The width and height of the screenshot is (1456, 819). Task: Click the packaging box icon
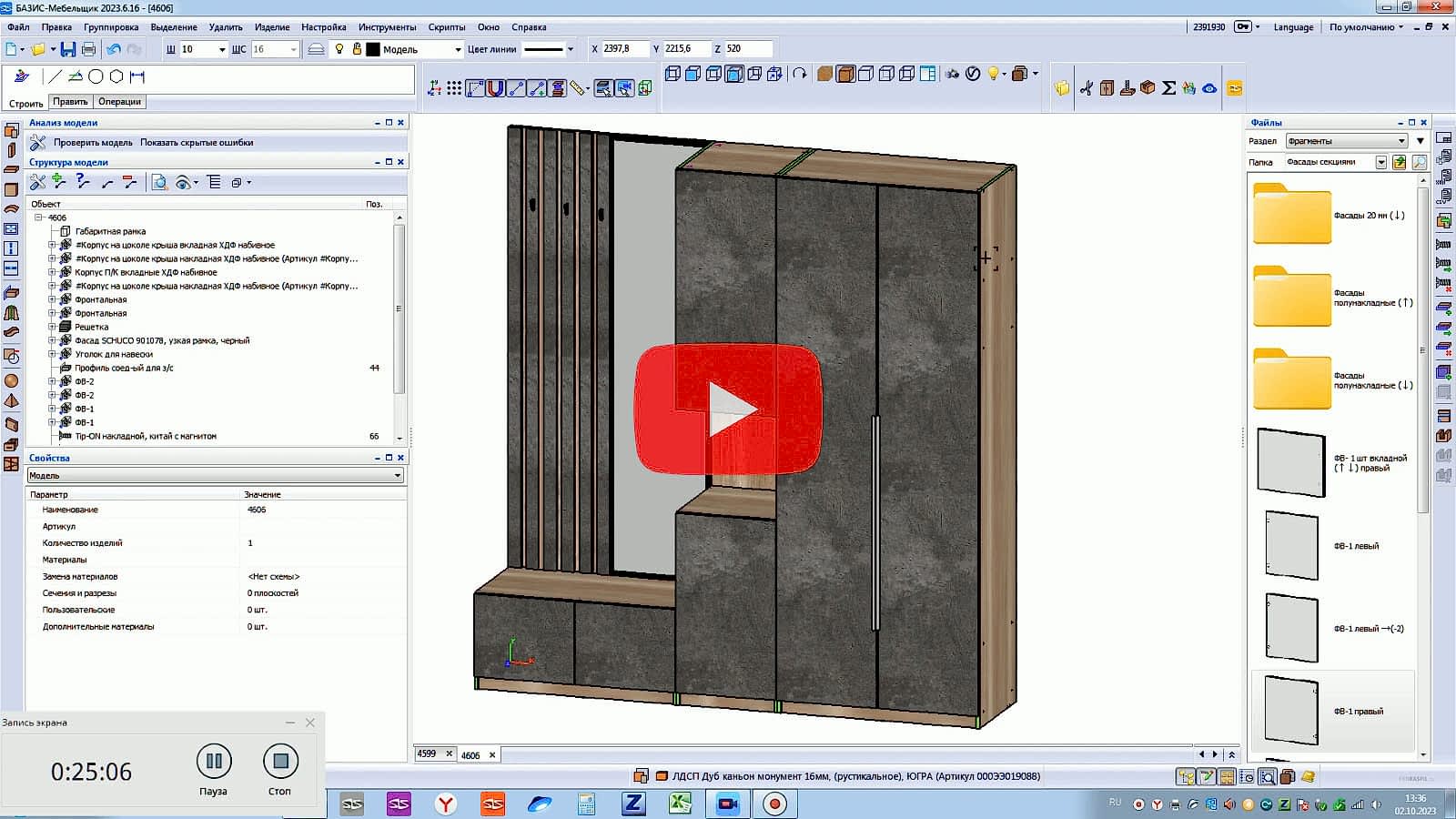(1148, 88)
